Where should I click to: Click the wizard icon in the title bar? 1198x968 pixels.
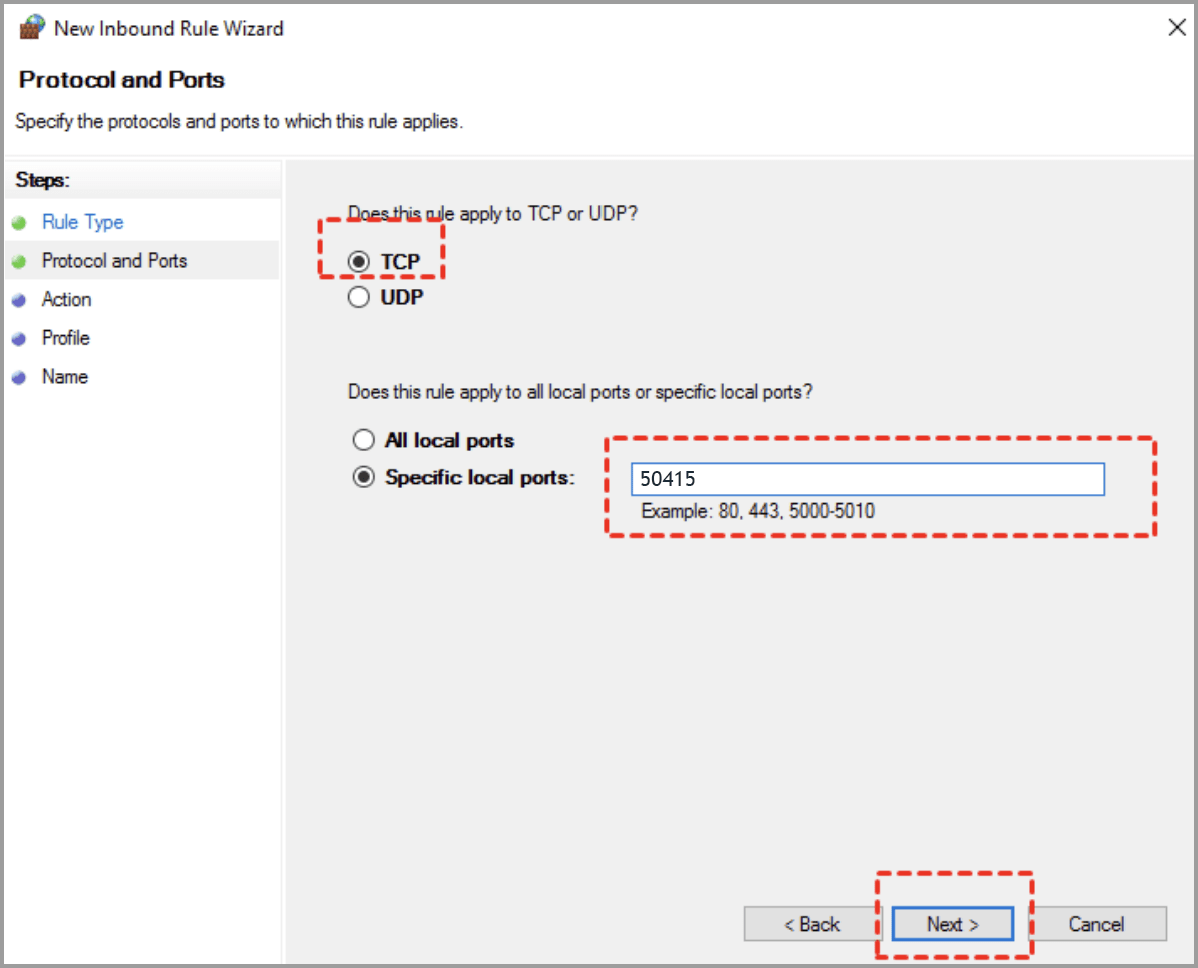pos(30,27)
